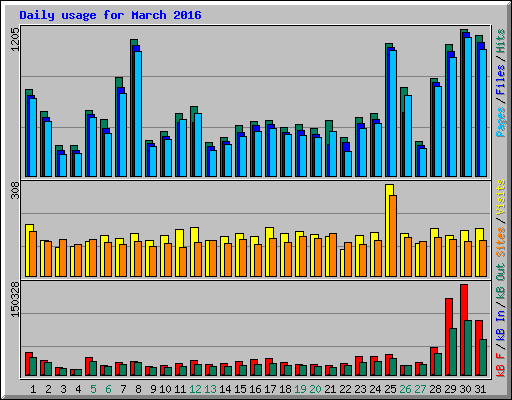Select the day 29 red kB bar

(x=448, y=337)
